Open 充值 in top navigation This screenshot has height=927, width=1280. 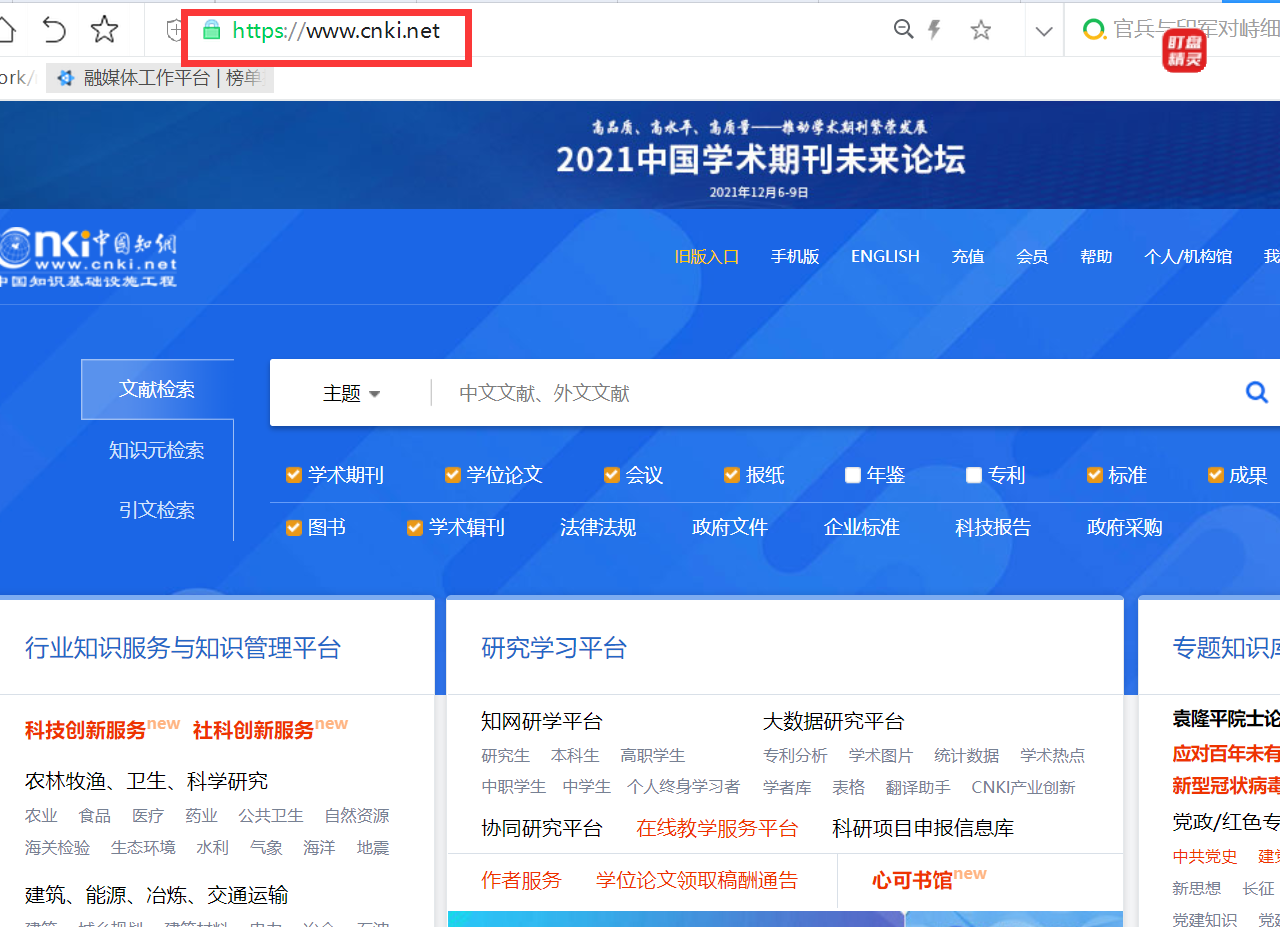tap(968, 256)
